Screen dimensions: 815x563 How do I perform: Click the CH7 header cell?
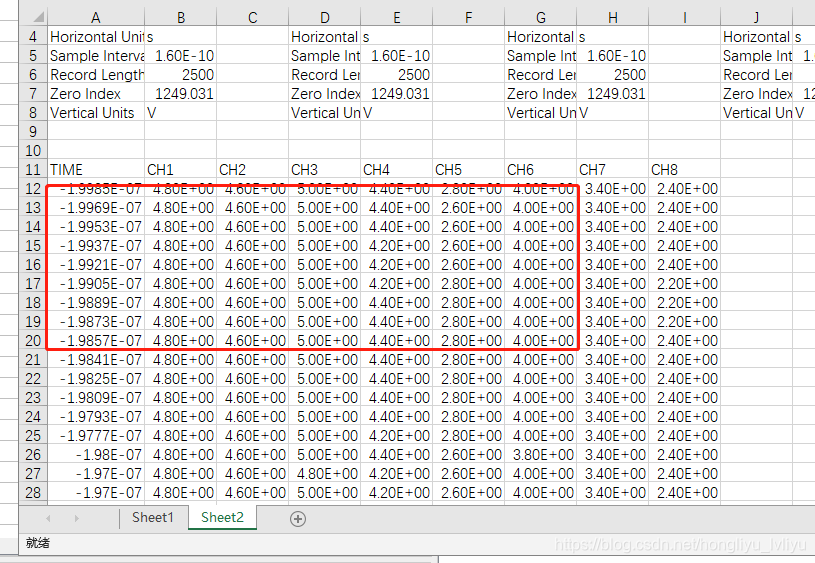click(x=612, y=169)
